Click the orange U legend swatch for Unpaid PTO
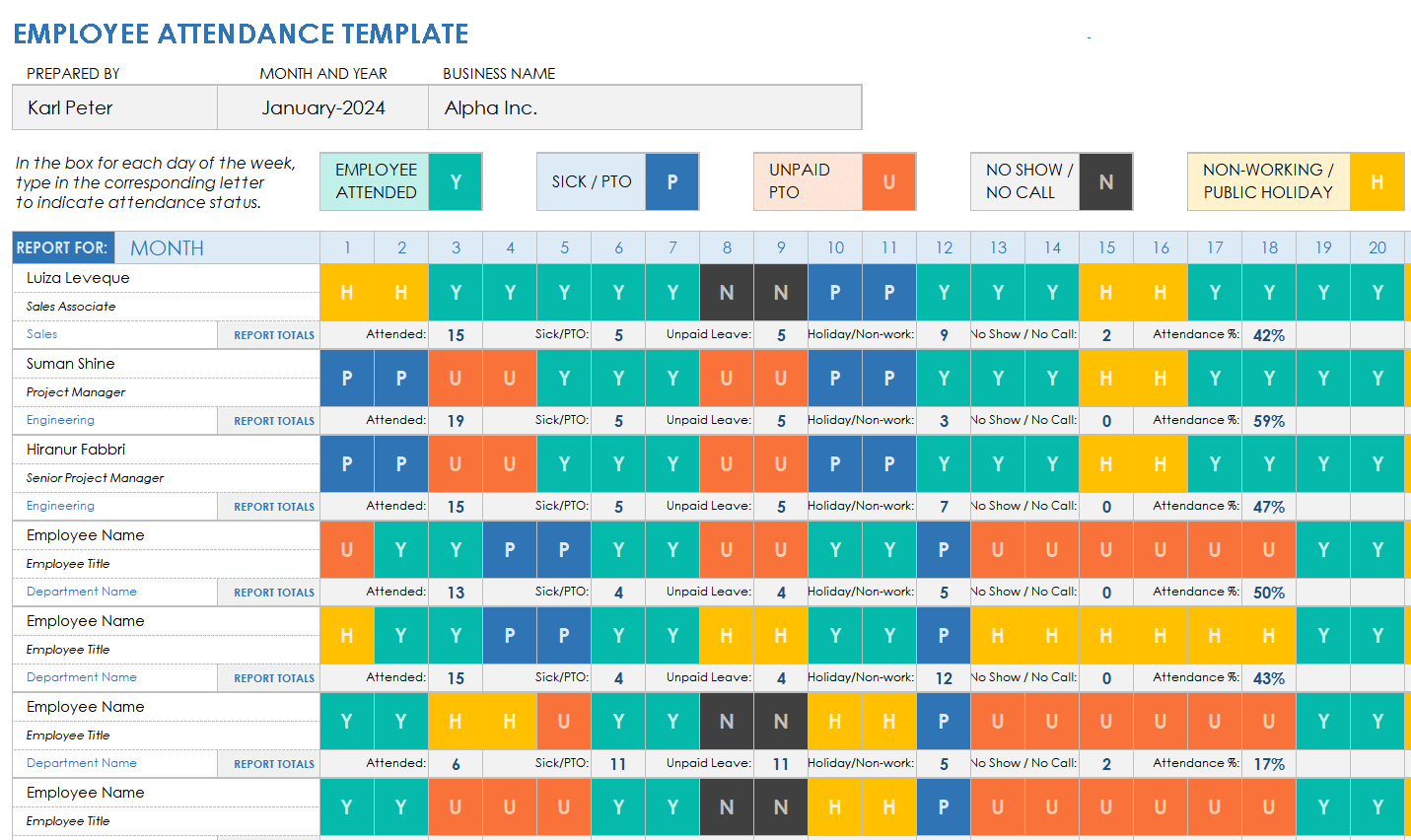 pos(889,181)
